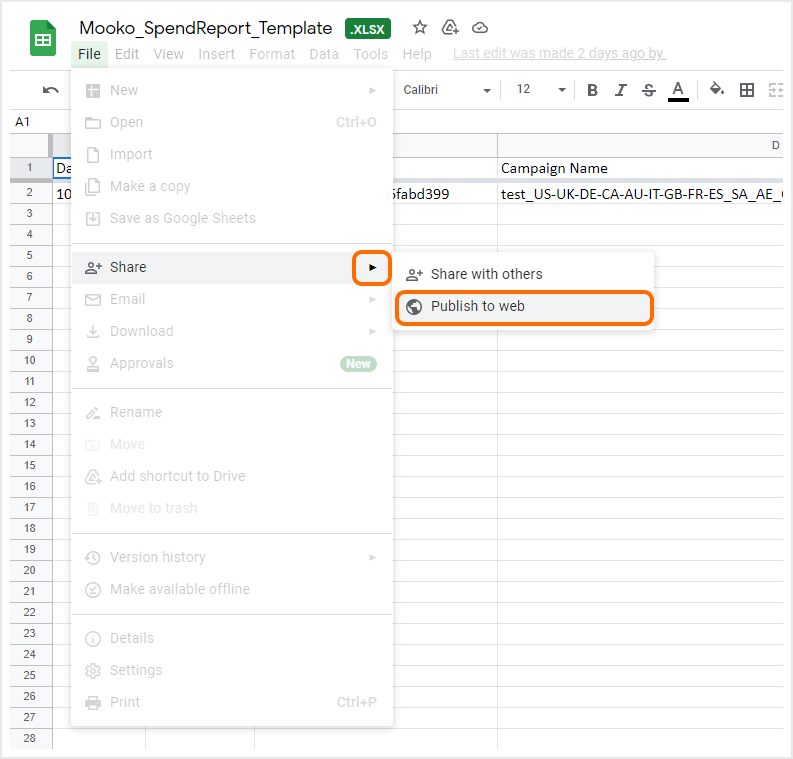Viewport: 793px width, 759px height.
Task: Open the Insert menu
Action: (216, 54)
